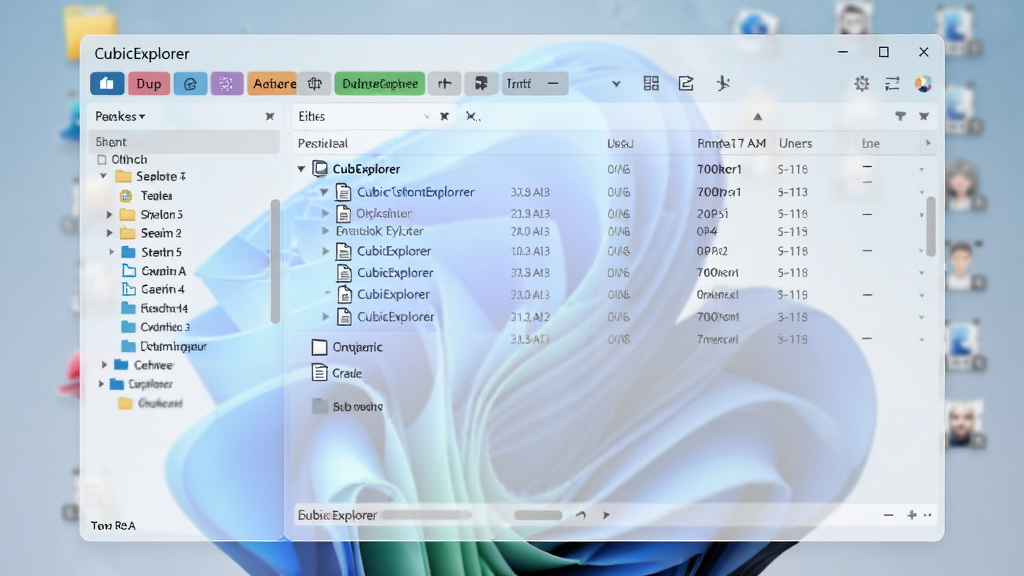
Task: Click the blue circular refresh toolbar icon
Action: coord(190,84)
